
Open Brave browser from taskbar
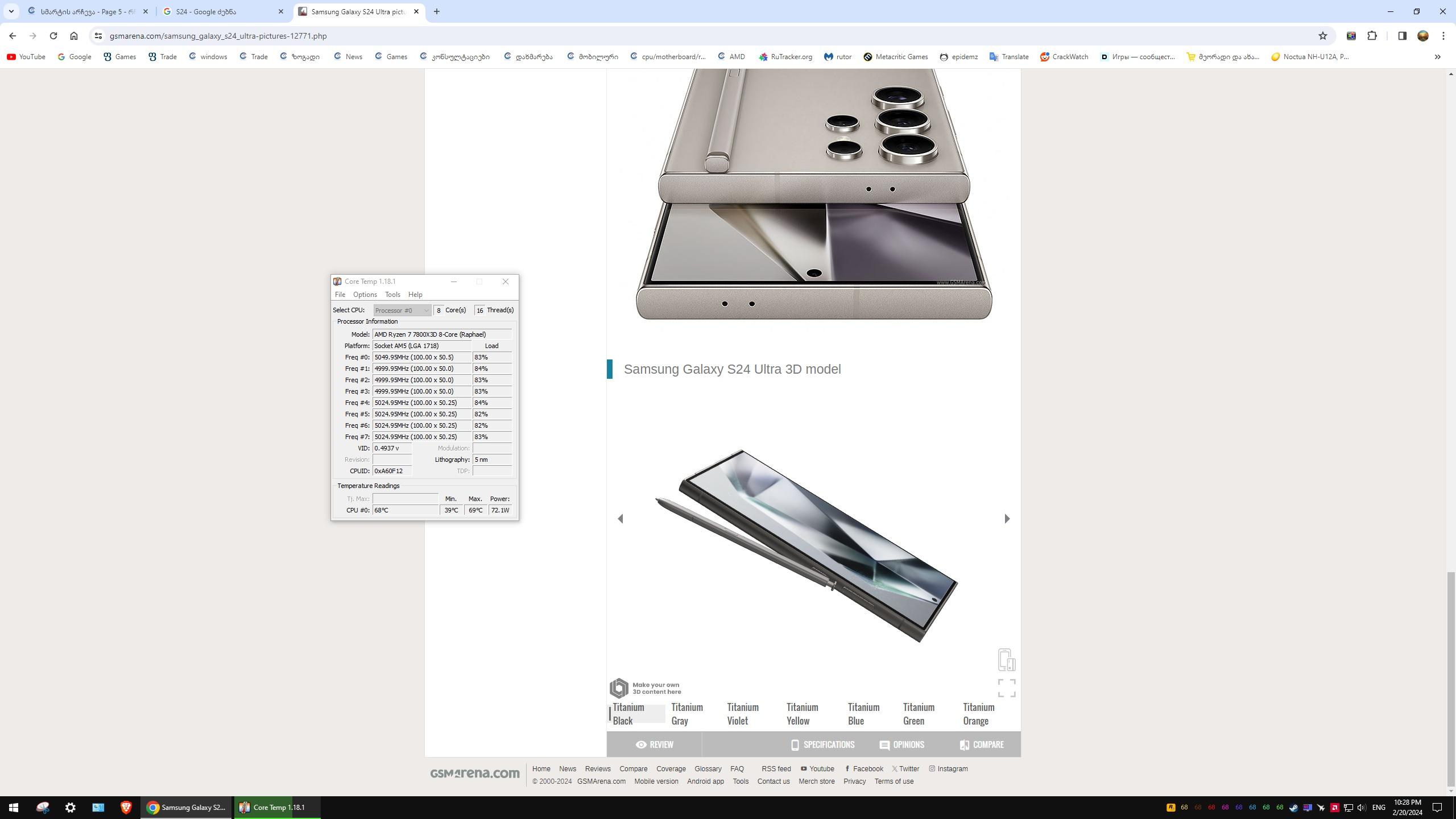(126, 807)
